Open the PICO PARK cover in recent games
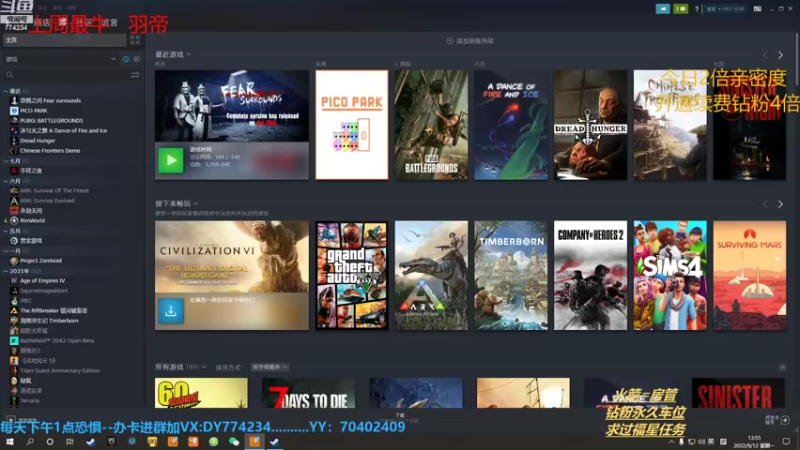Screen dimensions: 800x450 pos(352,125)
